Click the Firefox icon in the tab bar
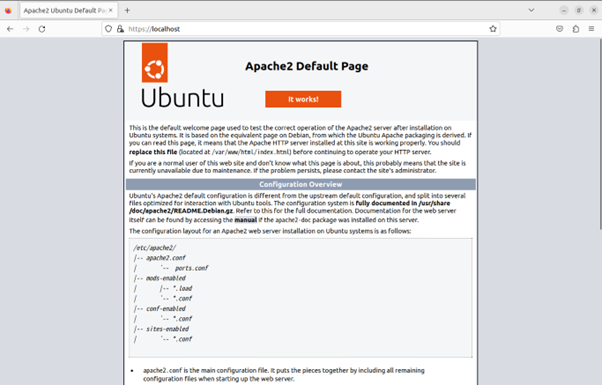The width and height of the screenshot is (602, 385). pos(8,10)
